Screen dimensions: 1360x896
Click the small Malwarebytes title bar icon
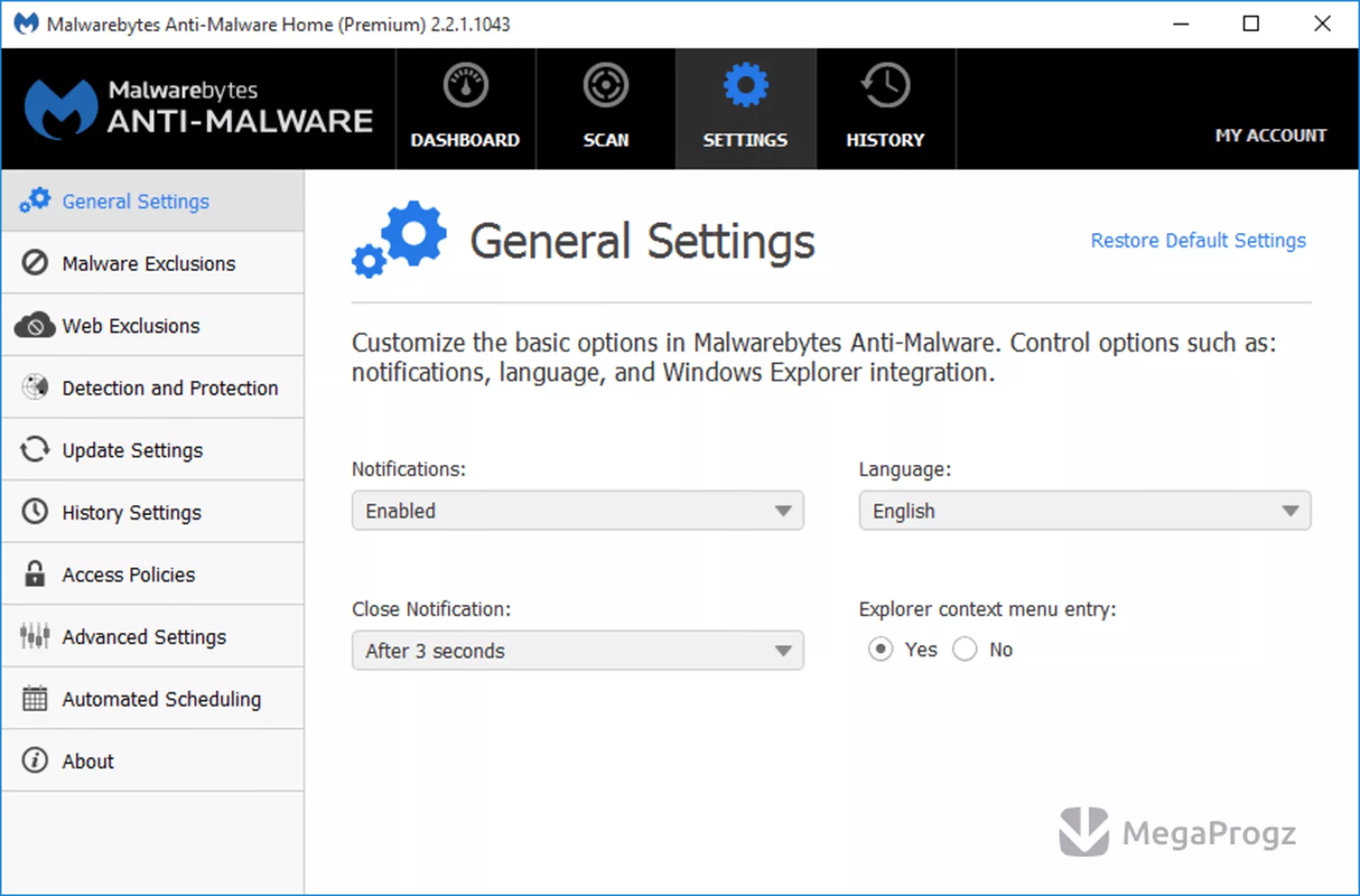[x=26, y=24]
